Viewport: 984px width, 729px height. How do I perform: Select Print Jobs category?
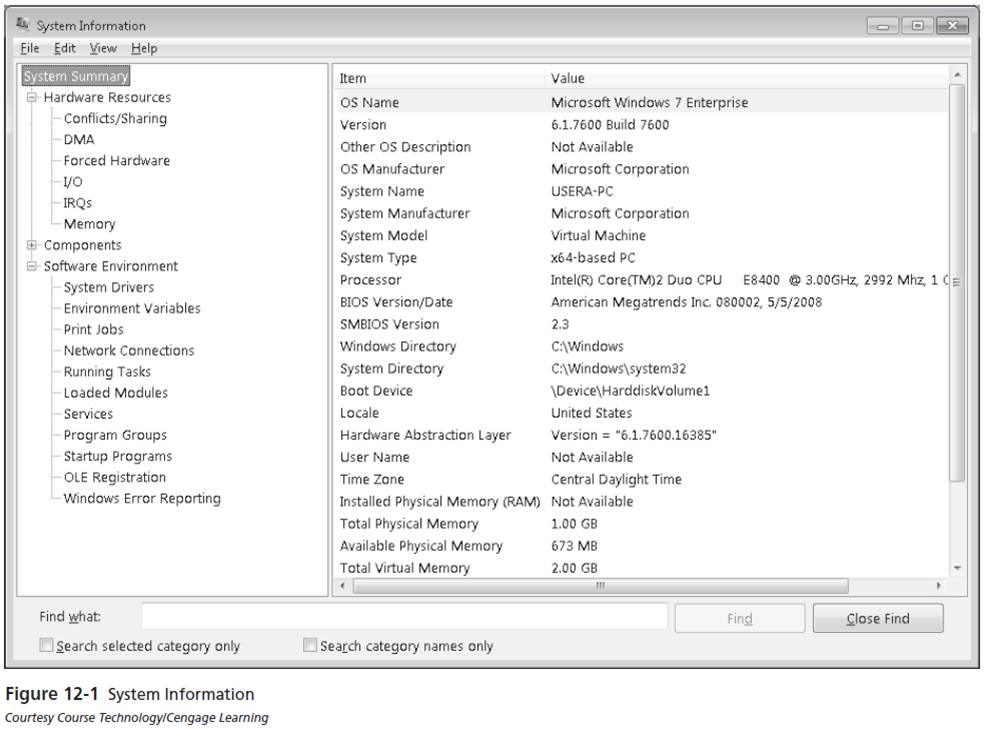pyautogui.click(x=94, y=329)
